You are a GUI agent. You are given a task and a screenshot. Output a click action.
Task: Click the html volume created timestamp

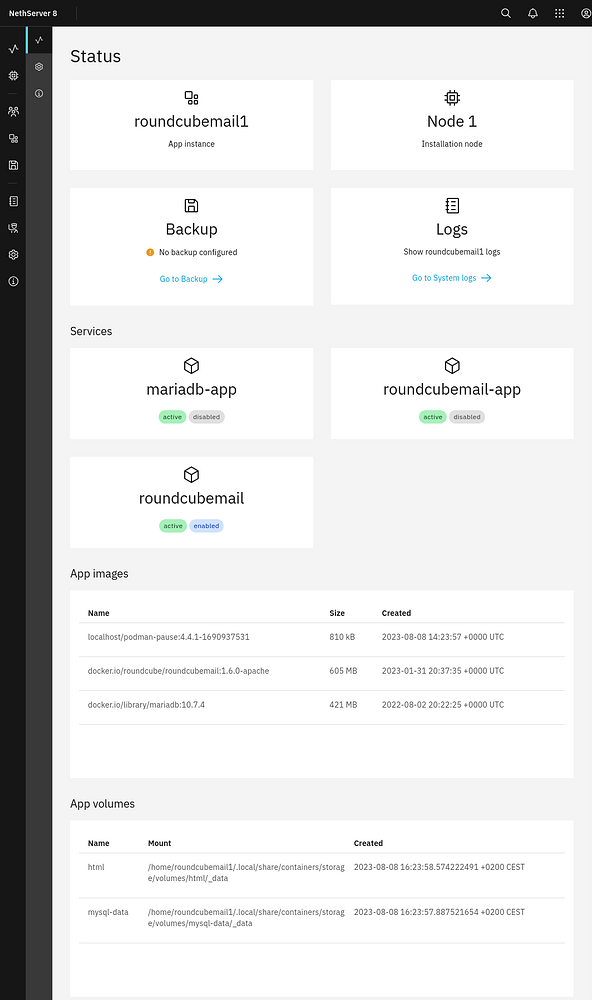(x=440, y=867)
